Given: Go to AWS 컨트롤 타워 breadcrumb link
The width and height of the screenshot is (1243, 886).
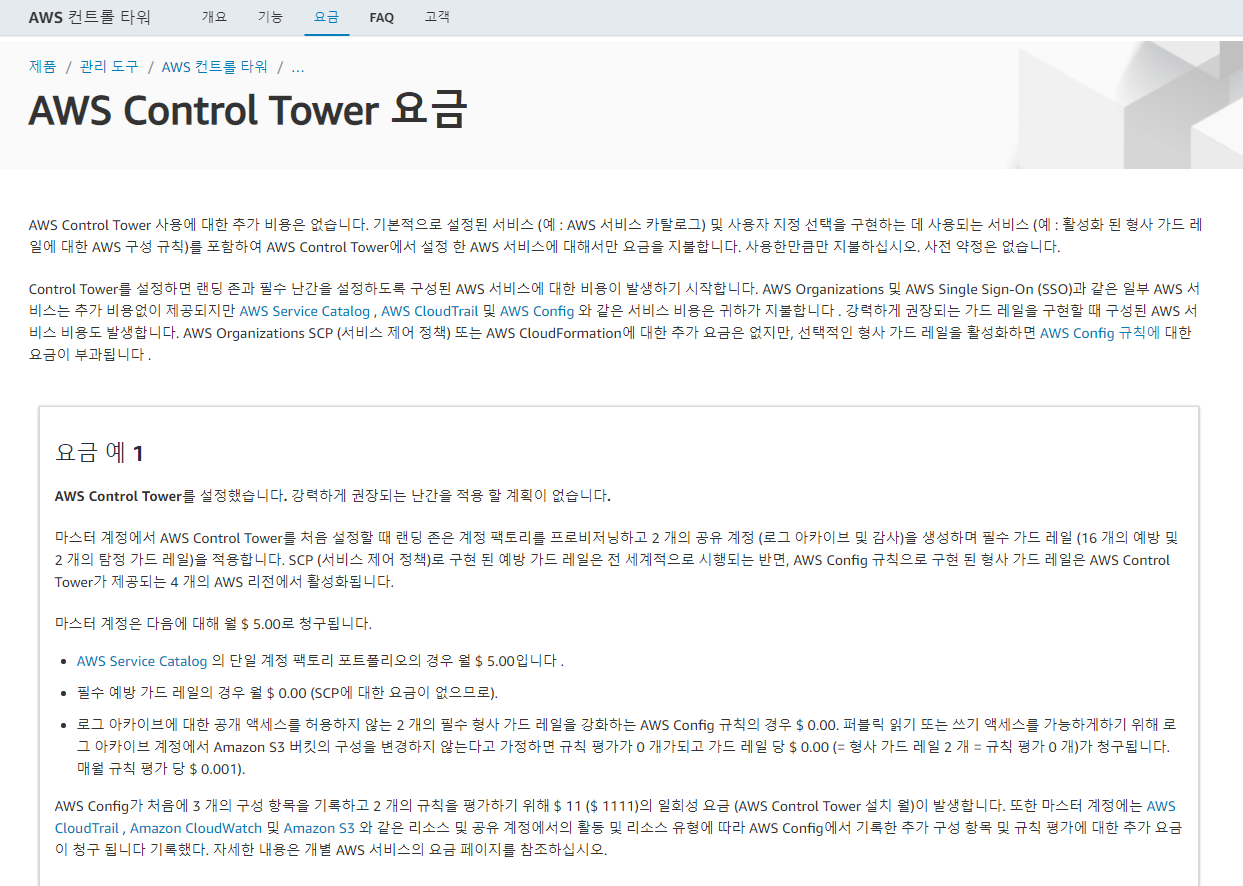Looking at the screenshot, I should 214,67.
